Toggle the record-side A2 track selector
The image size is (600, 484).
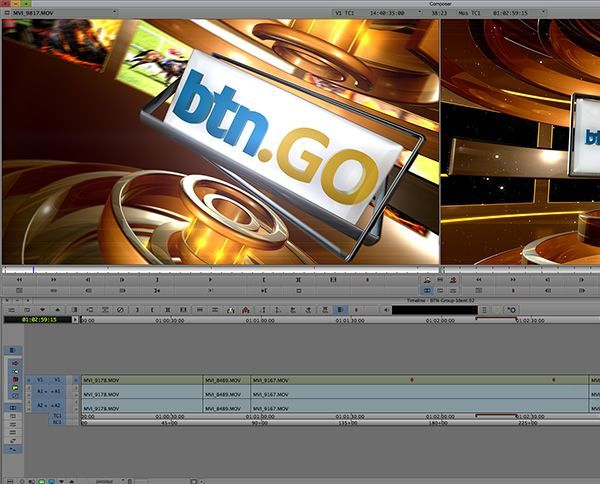click(x=57, y=406)
